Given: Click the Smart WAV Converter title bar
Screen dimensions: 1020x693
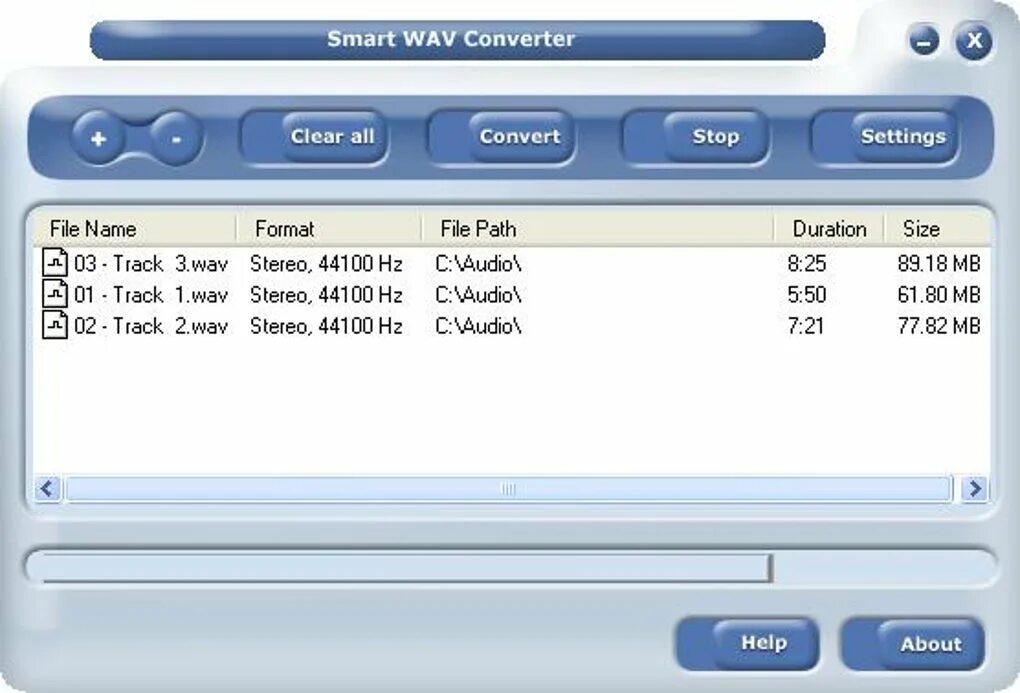Looking at the screenshot, I should 457,40.
